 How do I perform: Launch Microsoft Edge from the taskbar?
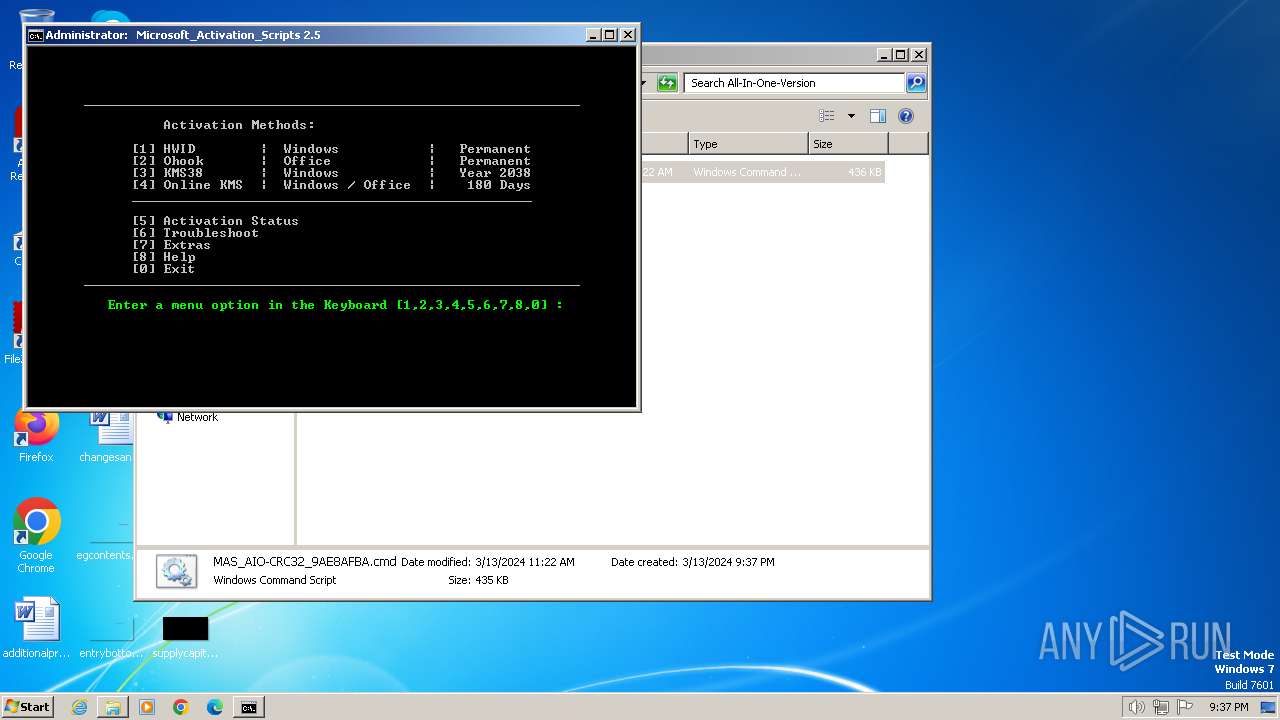pyautogui.click(x=214, y=707)
